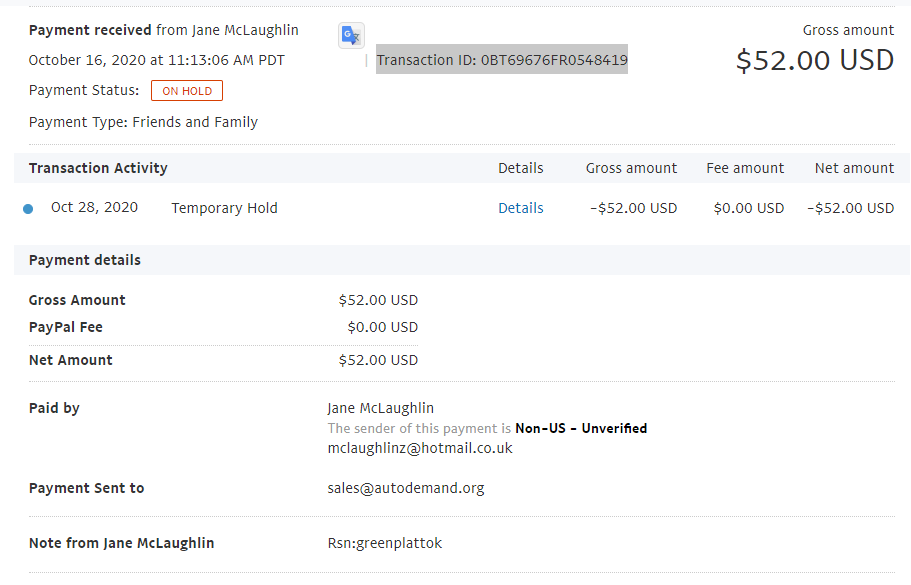The width and height of the screenshot is (911, 585).
Task: Click the Net amount column header
Action: click(854, 168)
